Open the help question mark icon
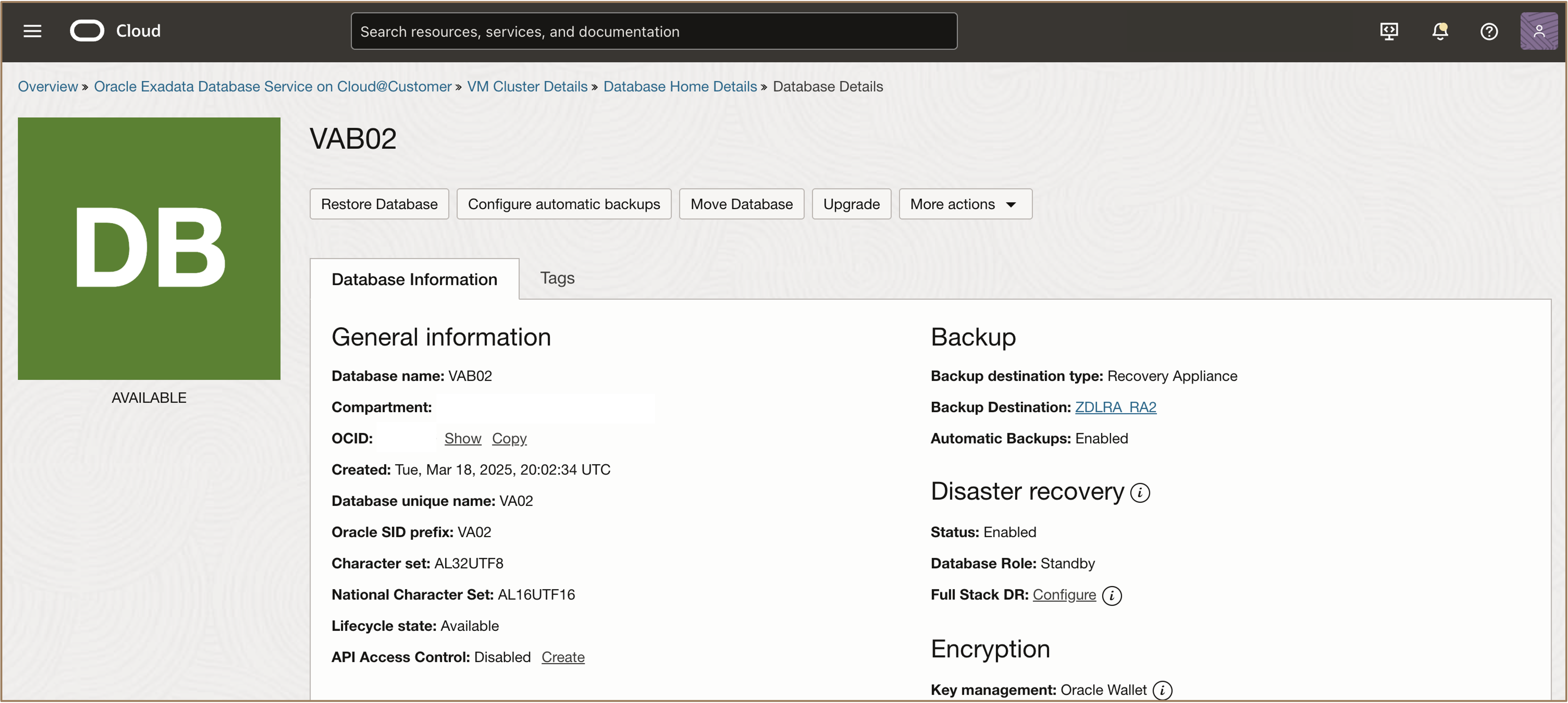Screen dimensions: 1568x703 (1489, 31)
